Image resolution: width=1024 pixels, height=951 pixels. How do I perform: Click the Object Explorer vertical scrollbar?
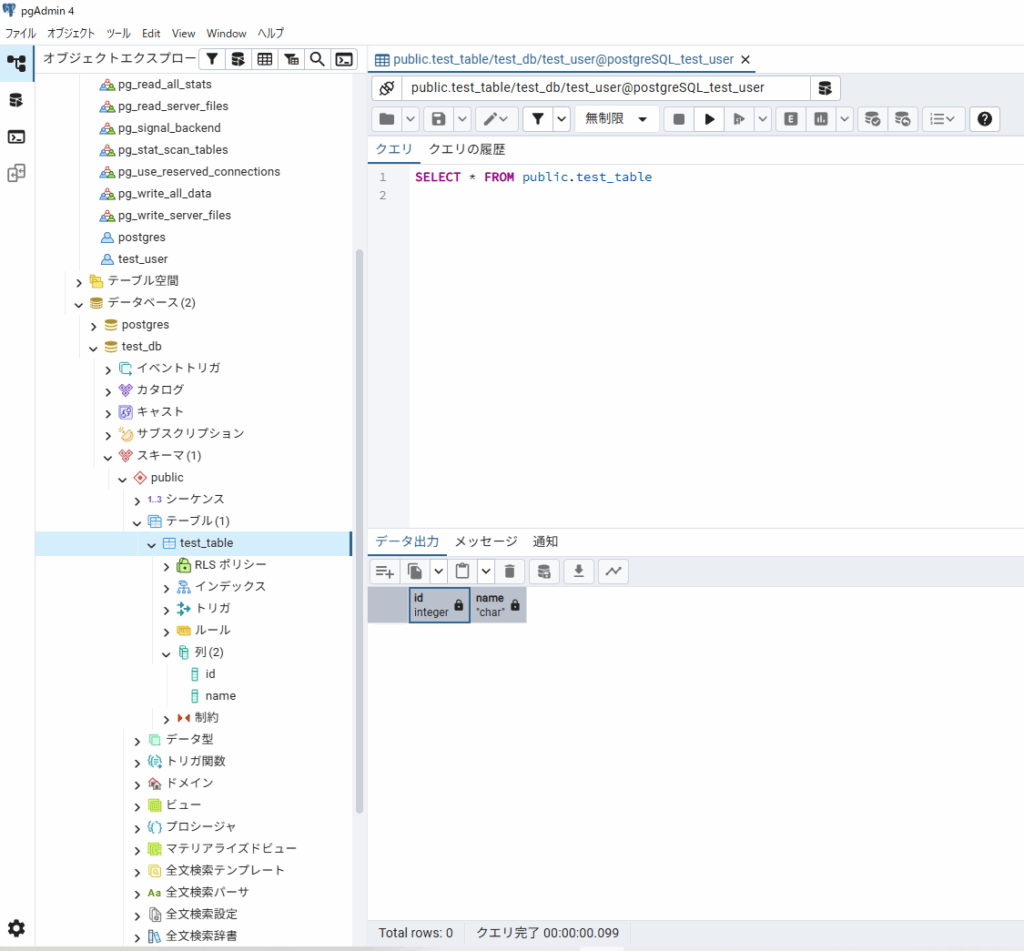pyautogui.click(x=359, y=531)
